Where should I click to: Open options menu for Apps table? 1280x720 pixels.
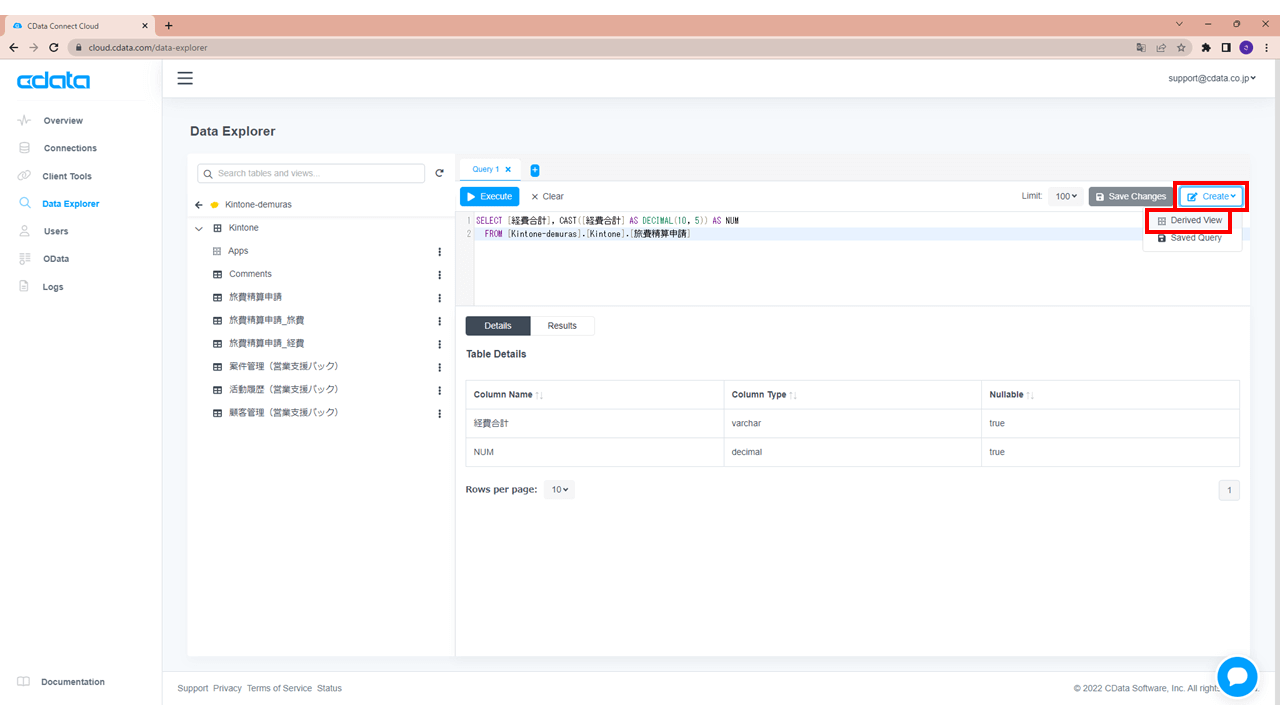click(439, 251)
